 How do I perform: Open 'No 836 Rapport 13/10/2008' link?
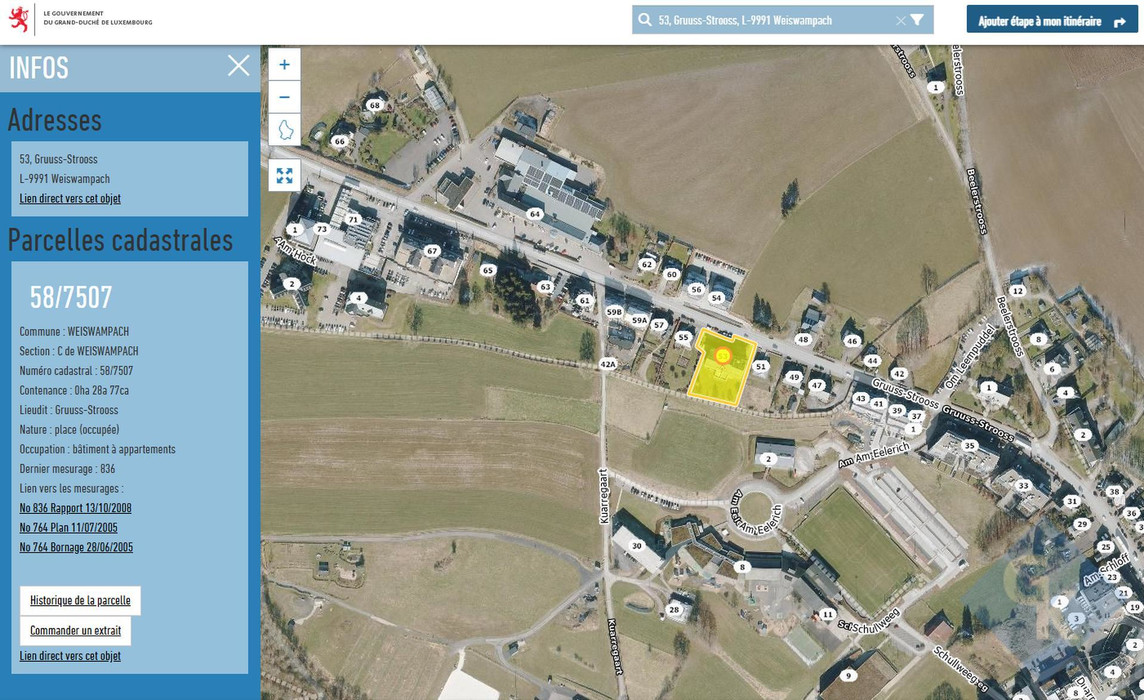75,508
